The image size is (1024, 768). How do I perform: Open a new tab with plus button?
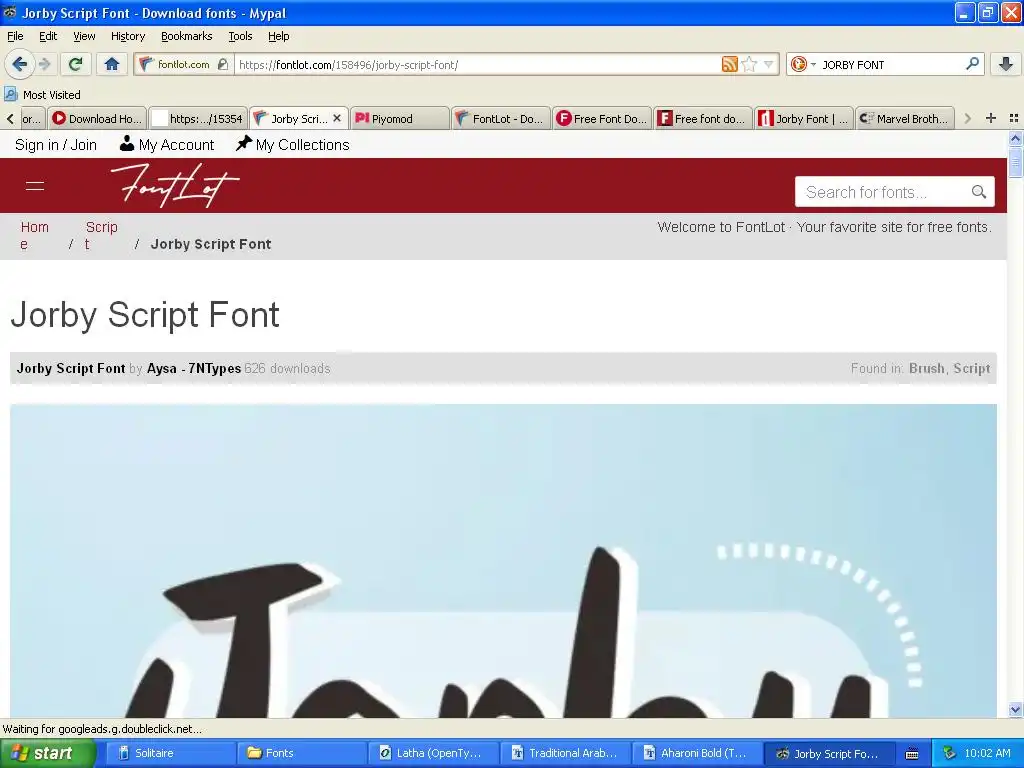[x=991, y=118]
